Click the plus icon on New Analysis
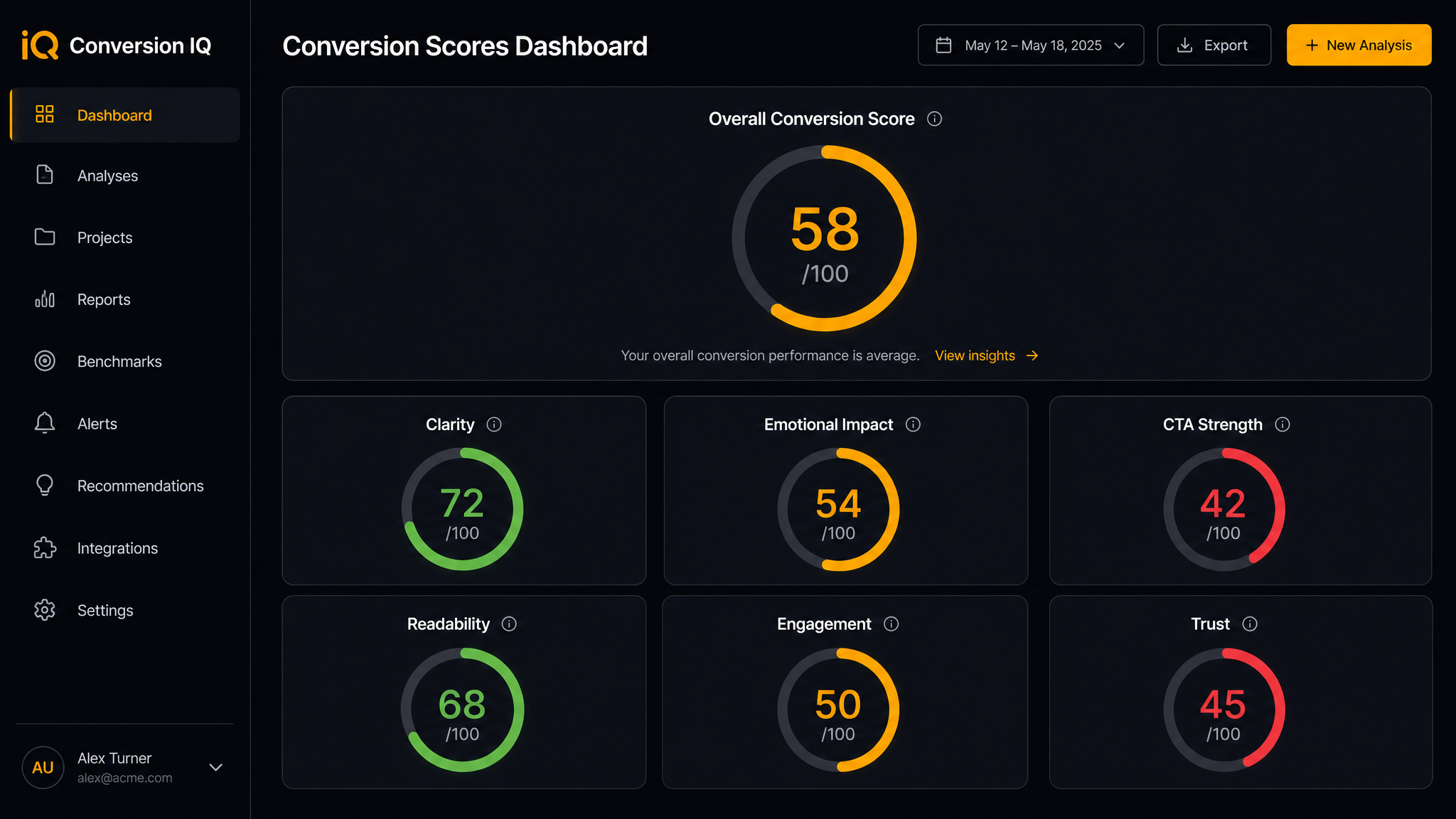 pos(1312,45)
